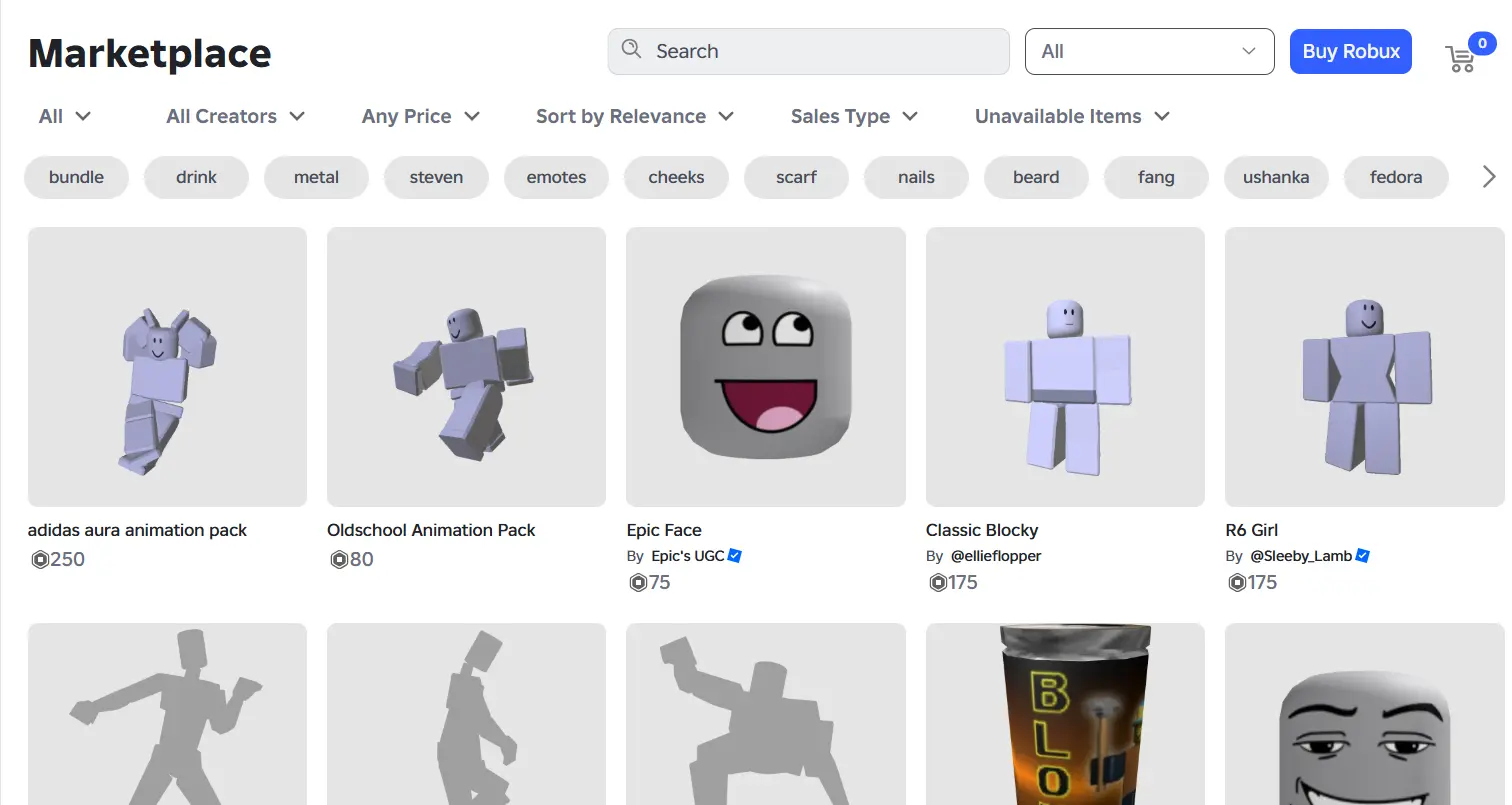Open the R6 Girl item thumbnail
Image resolution: width=1512 pixels, height=805 pixels.
[1364, 366]
